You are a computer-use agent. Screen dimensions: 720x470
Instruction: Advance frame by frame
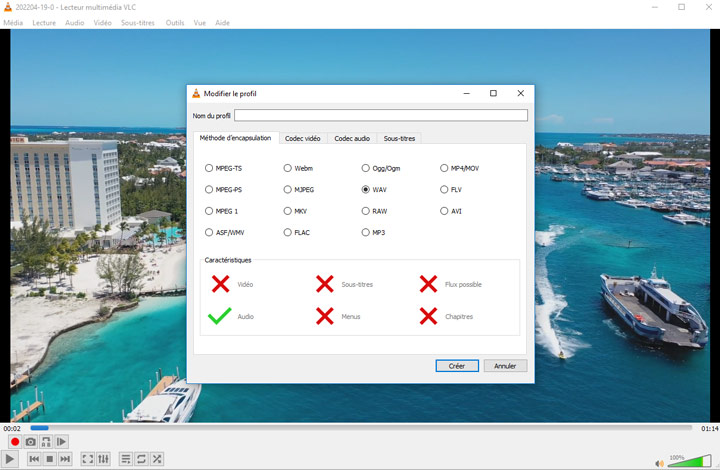[x=62, y=442]
